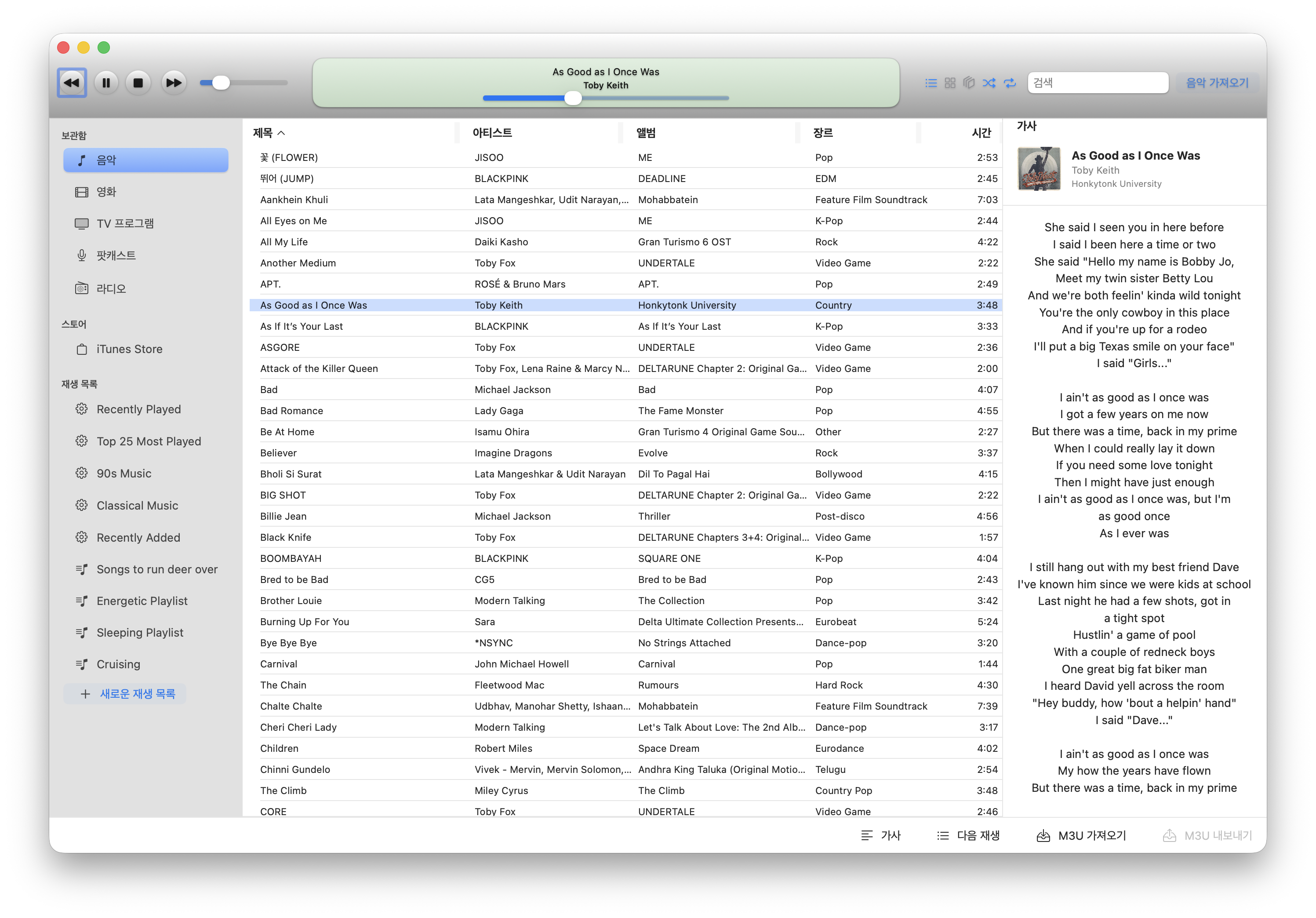Open the Sleeping Playlist

(x=145, y=633)
